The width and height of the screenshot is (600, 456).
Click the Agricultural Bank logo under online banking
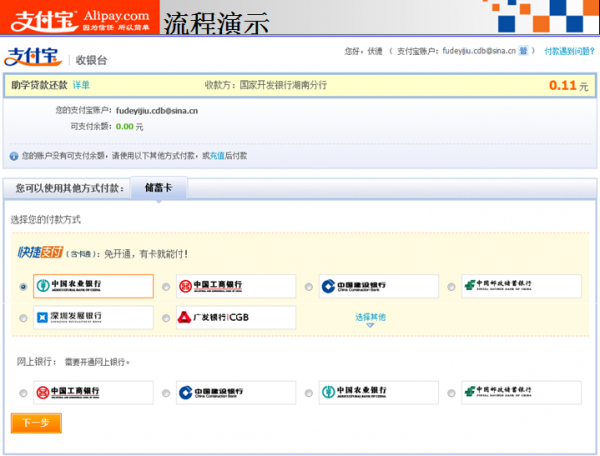click(379, 392)
